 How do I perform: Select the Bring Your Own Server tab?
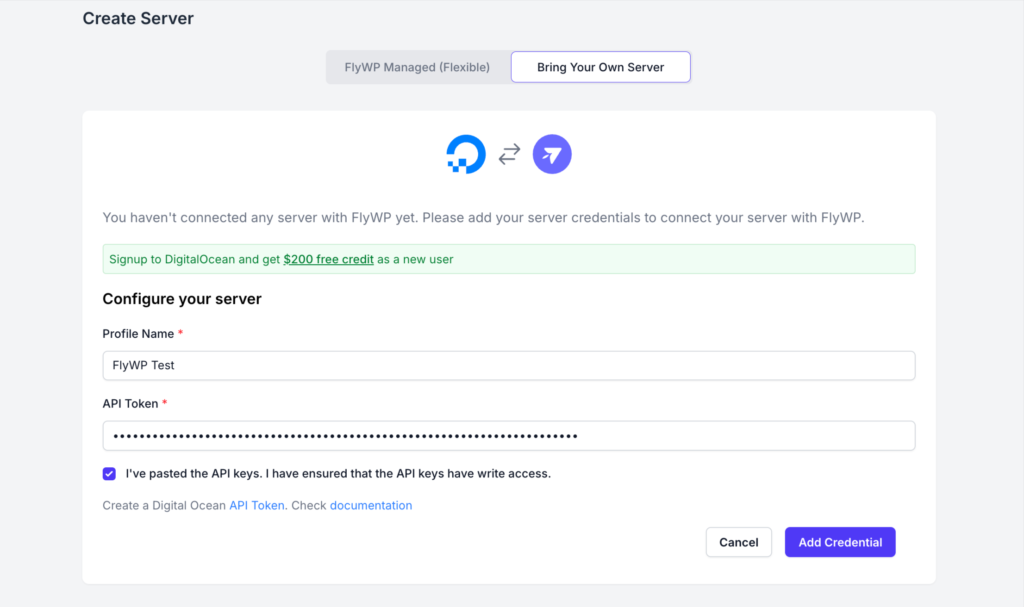(x=600, y=67)
